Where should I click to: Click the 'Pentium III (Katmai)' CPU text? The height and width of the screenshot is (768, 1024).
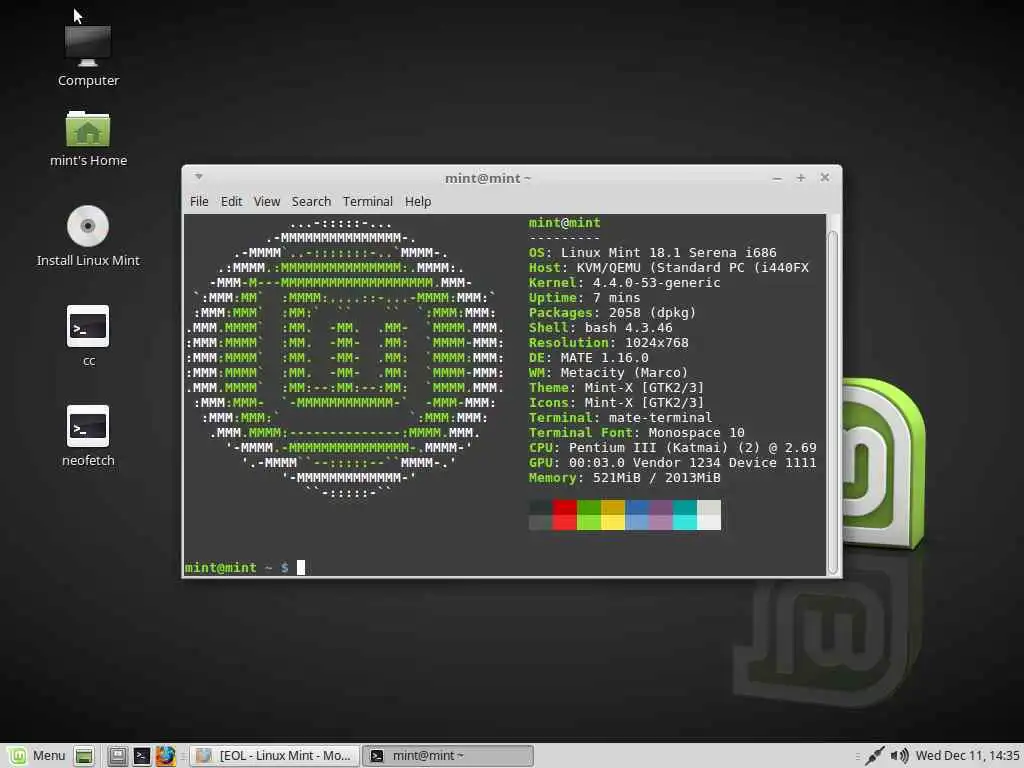tap(648, 448)
